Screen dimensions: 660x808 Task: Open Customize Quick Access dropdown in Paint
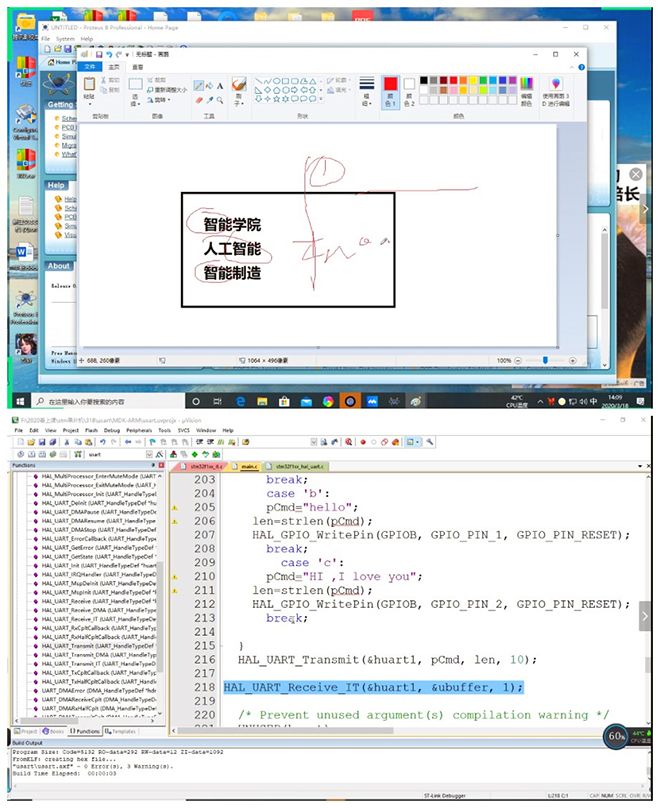coord(127,55)
